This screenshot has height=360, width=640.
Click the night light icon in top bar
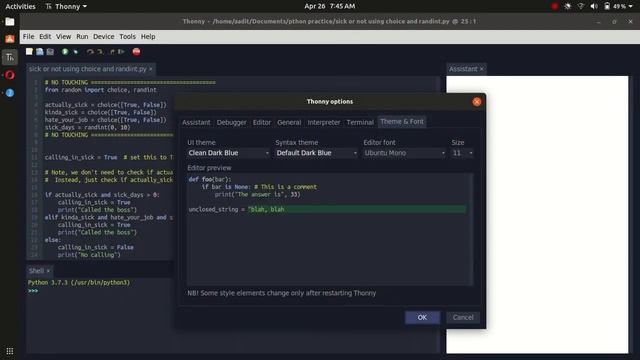tap(567, 7)
